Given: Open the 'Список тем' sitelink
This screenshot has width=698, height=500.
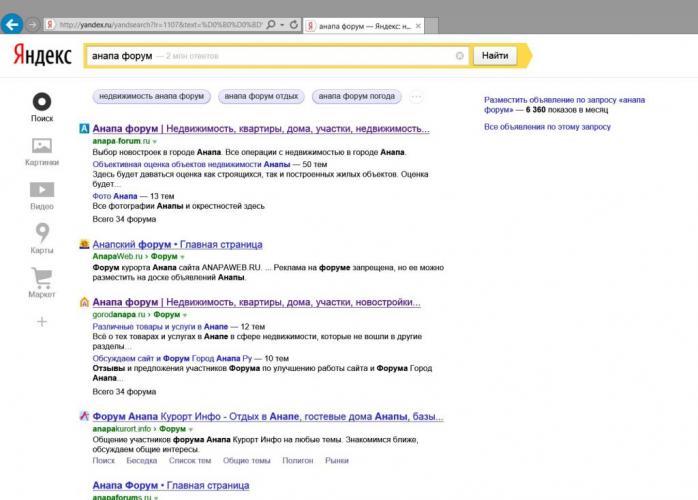Looking at the screenshot, I should [x=190, y=461].
